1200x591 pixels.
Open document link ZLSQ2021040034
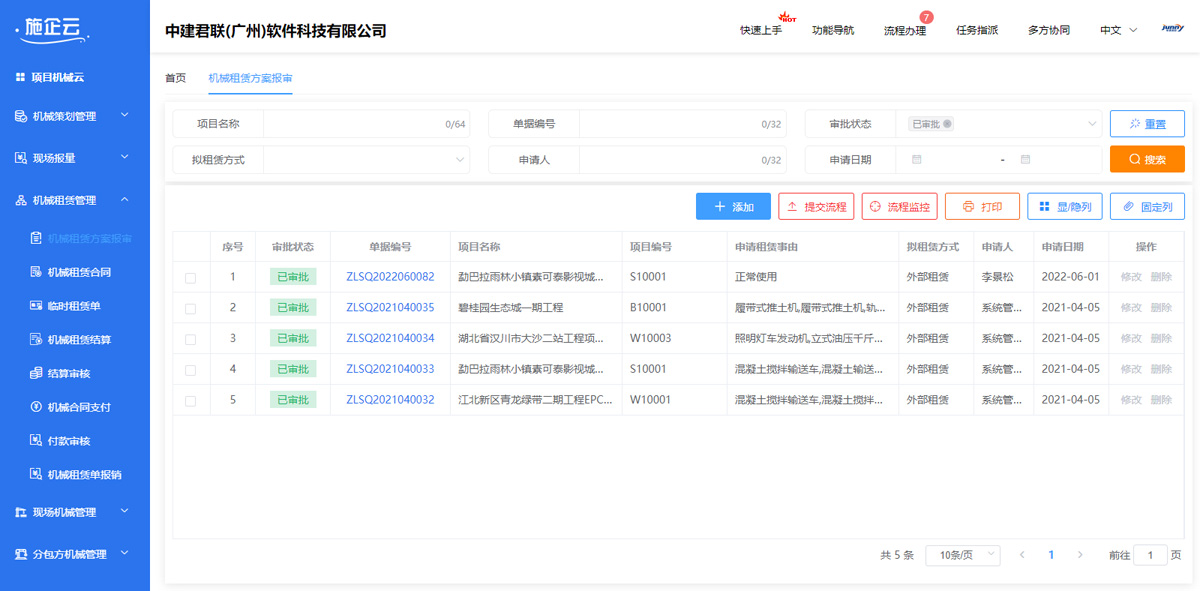(x=390, y=339)
